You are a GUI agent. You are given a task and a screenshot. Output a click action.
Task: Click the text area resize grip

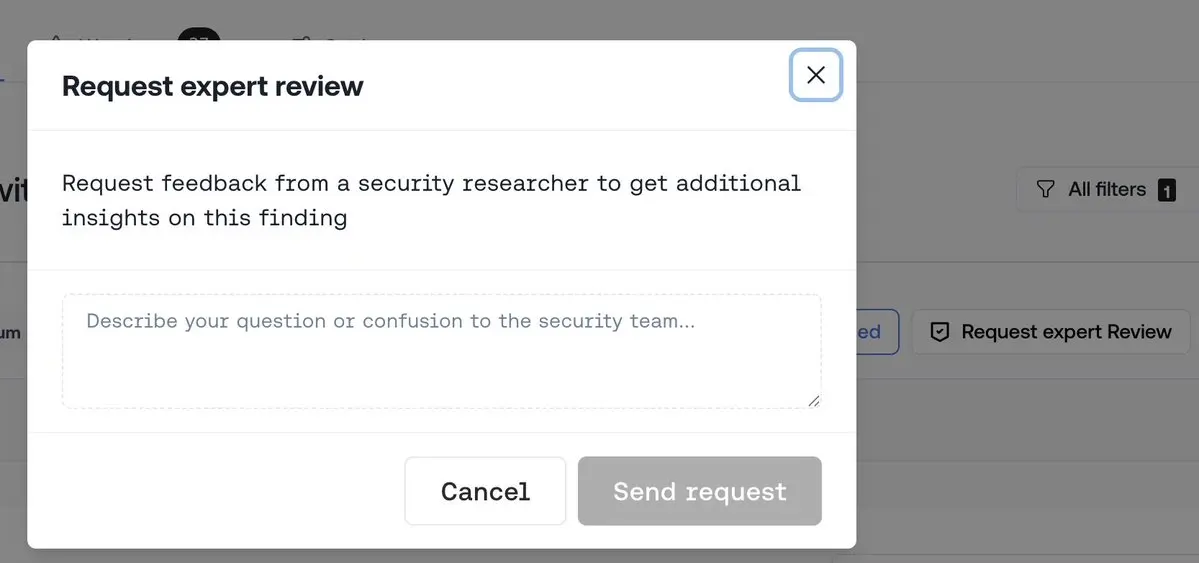tap(814, 401)
